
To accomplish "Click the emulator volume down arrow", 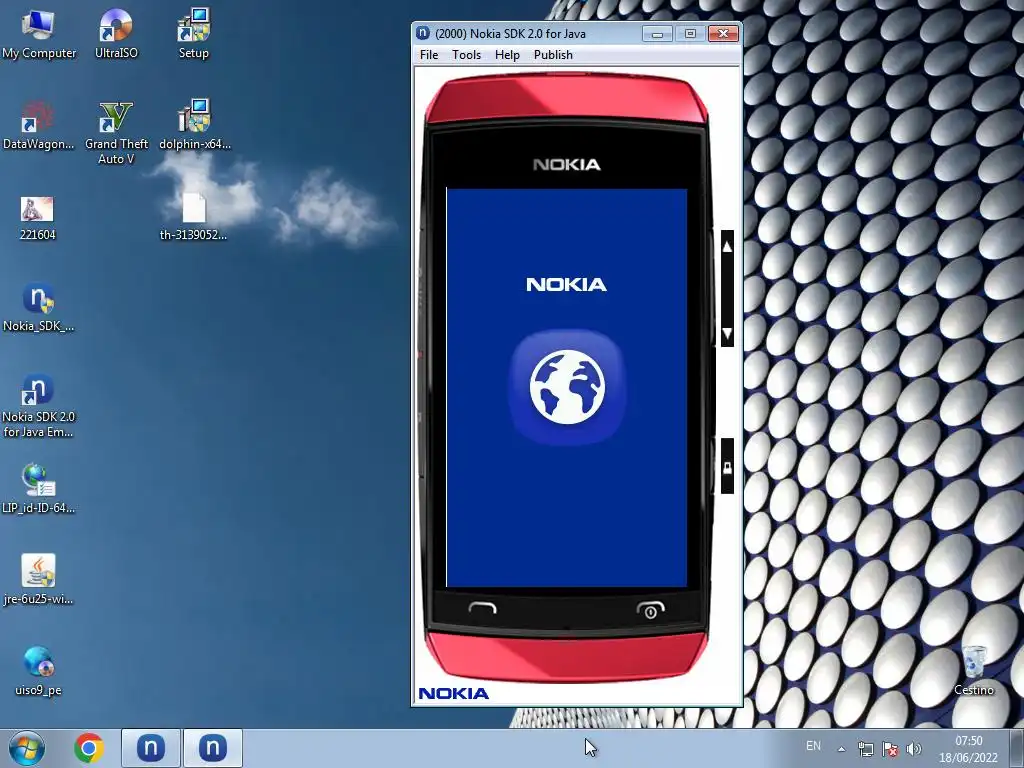I will (727, 334).
